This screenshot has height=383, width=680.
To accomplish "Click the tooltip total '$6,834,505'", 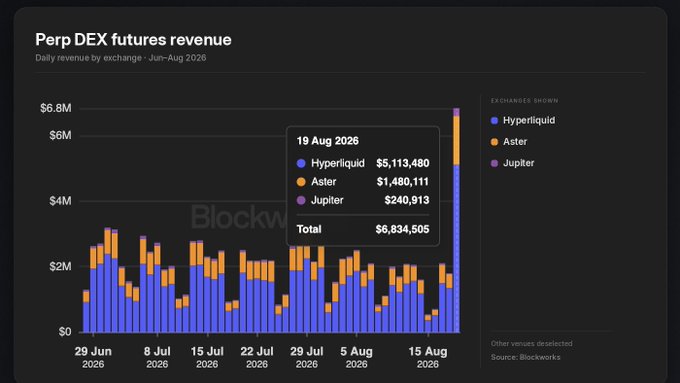I will [402, 229].
